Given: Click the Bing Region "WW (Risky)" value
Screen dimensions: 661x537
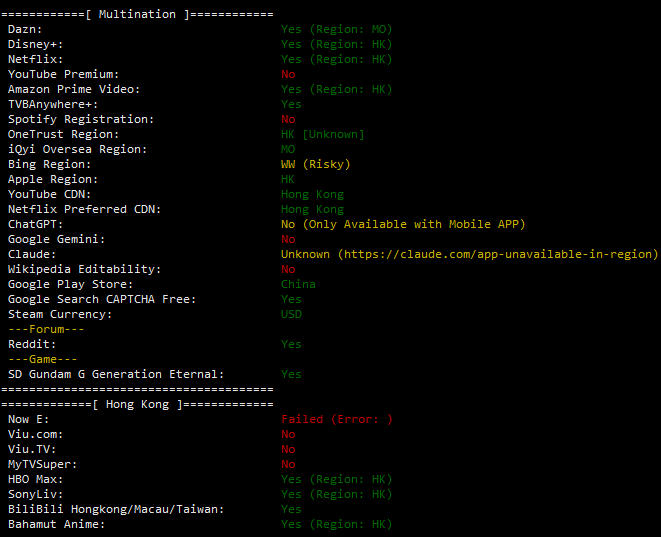Looking at the screenshot, I should click(x=315, y=164).
